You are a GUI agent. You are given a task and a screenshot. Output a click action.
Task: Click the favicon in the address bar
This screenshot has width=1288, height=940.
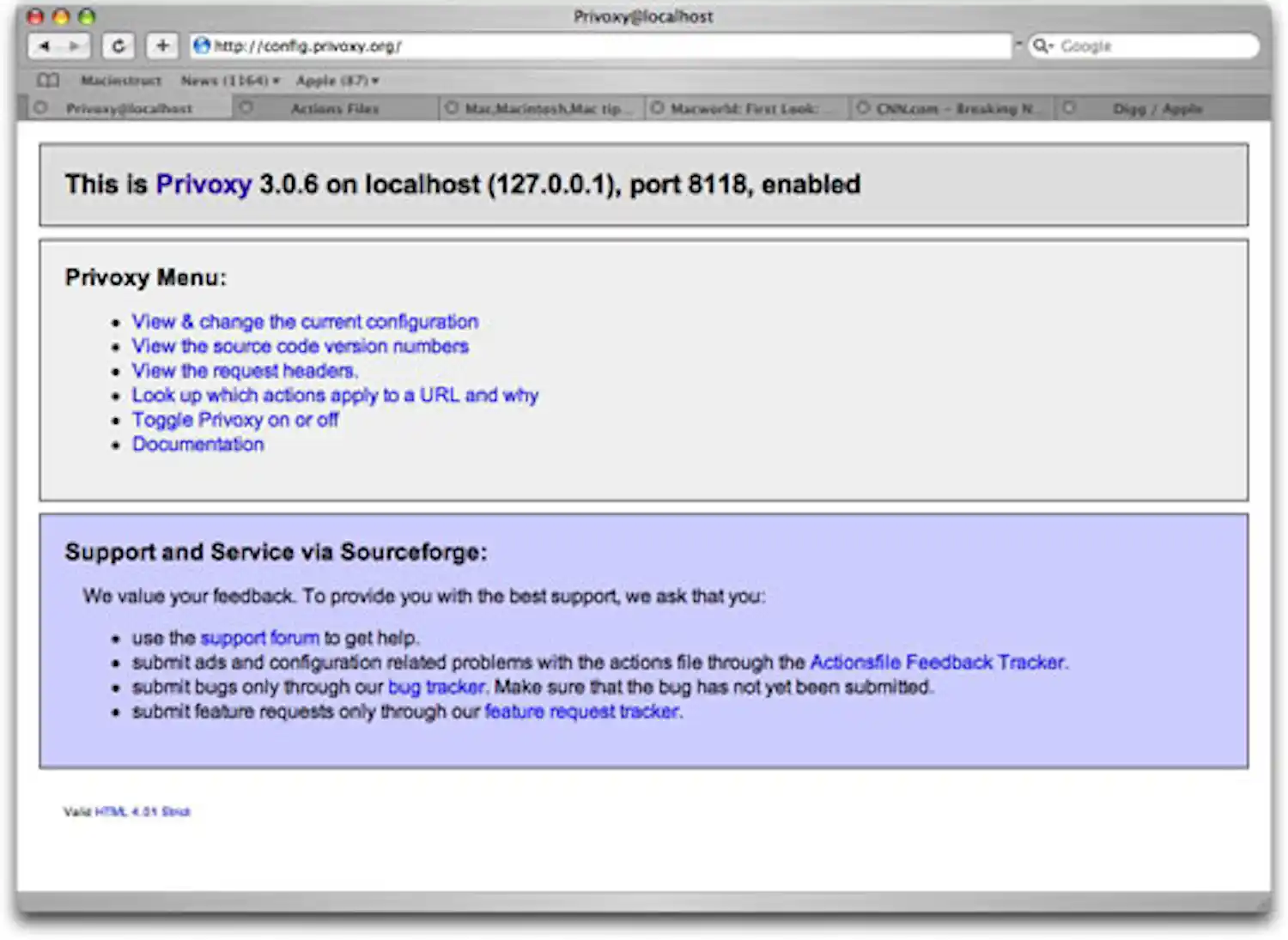[x=200, y=45]
